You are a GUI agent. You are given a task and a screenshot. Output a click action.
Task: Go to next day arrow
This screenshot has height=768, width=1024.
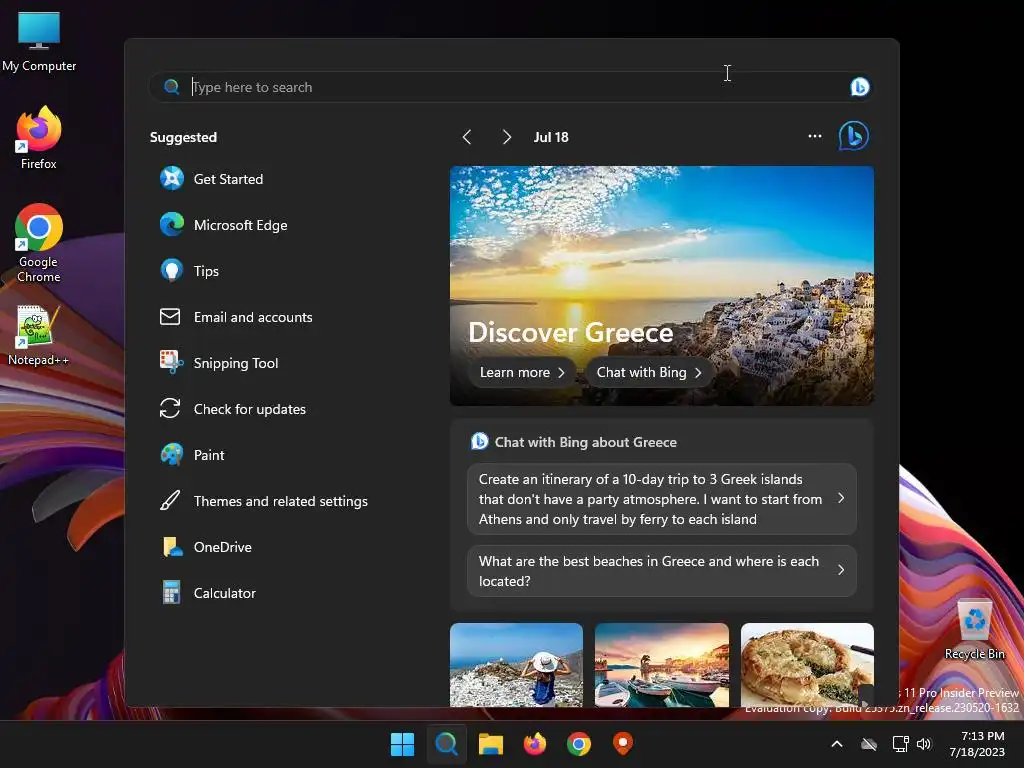coord(506,136)
